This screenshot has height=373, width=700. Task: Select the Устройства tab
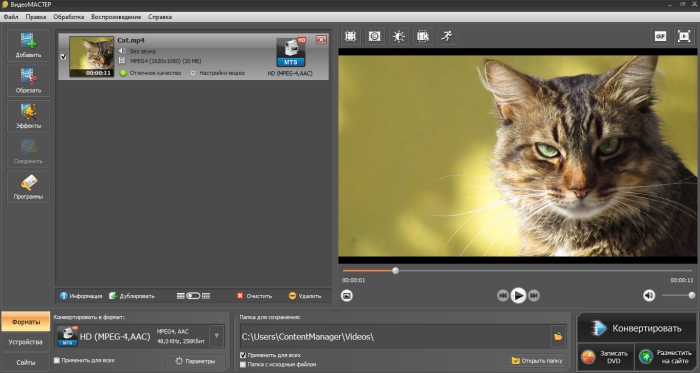pos(25,342)
